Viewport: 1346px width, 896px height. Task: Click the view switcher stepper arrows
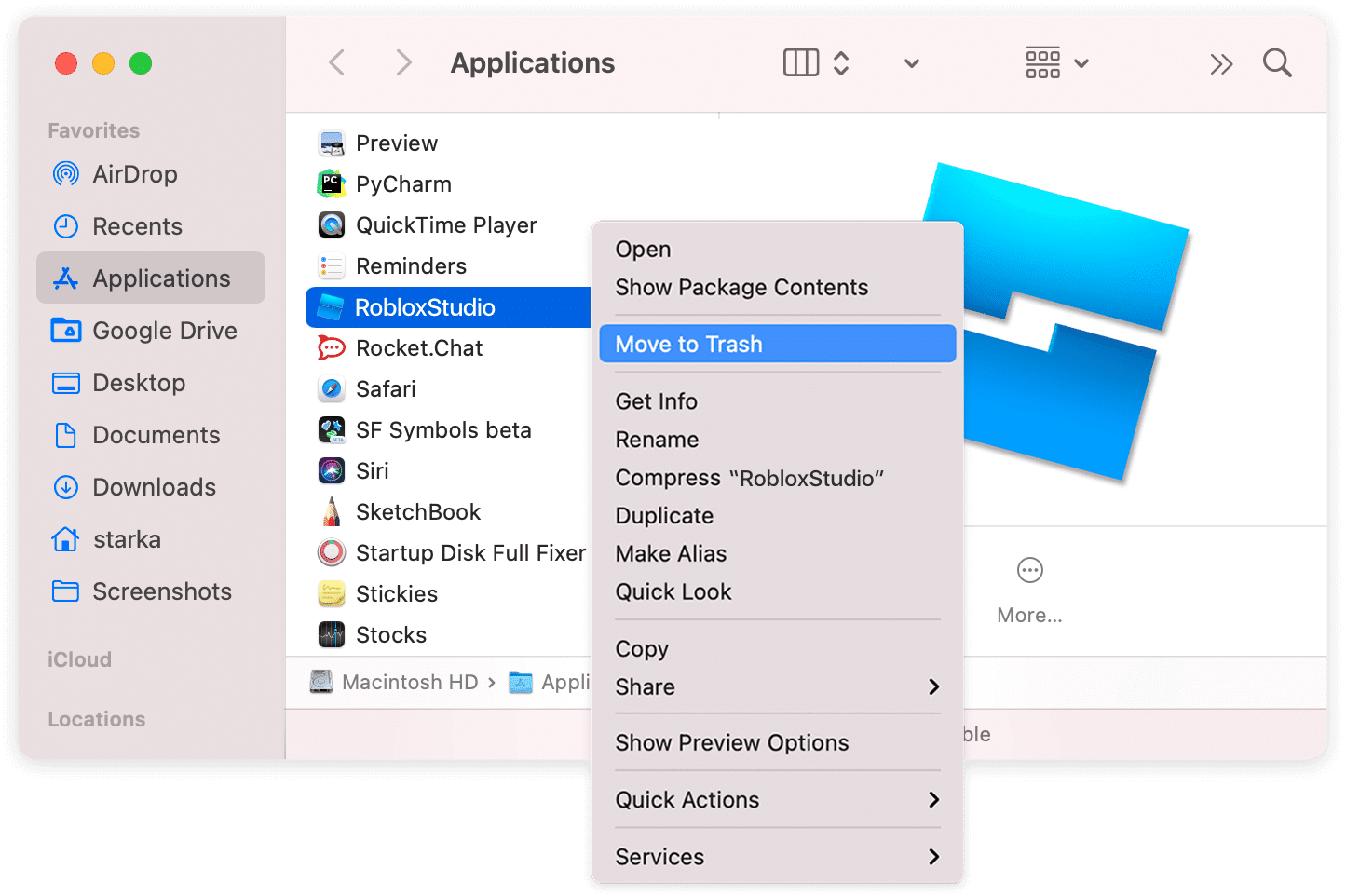click(x=841, y=63)
